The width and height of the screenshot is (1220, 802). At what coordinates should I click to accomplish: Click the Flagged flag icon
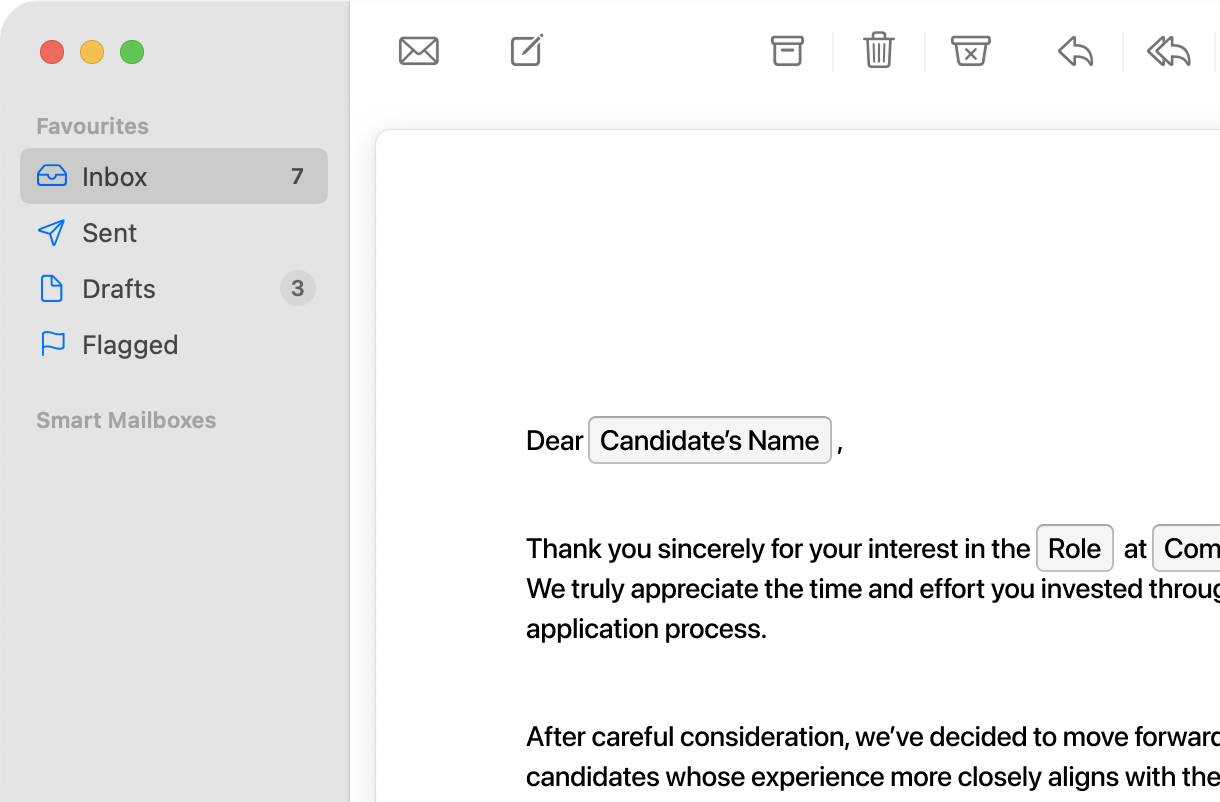click(x=52, y=344)
